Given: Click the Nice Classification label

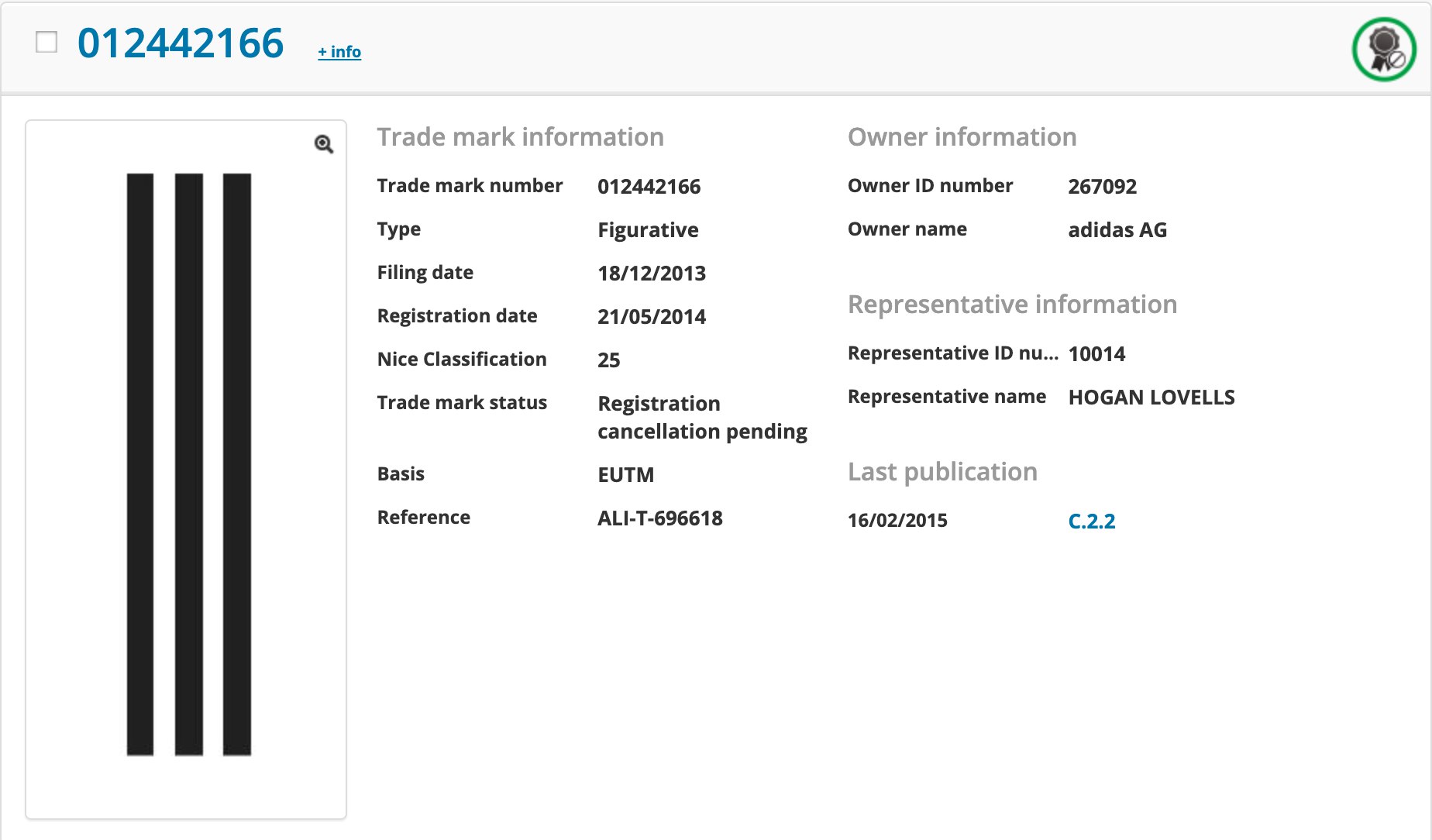Looking at the screenshot, I should click(462, 359).
